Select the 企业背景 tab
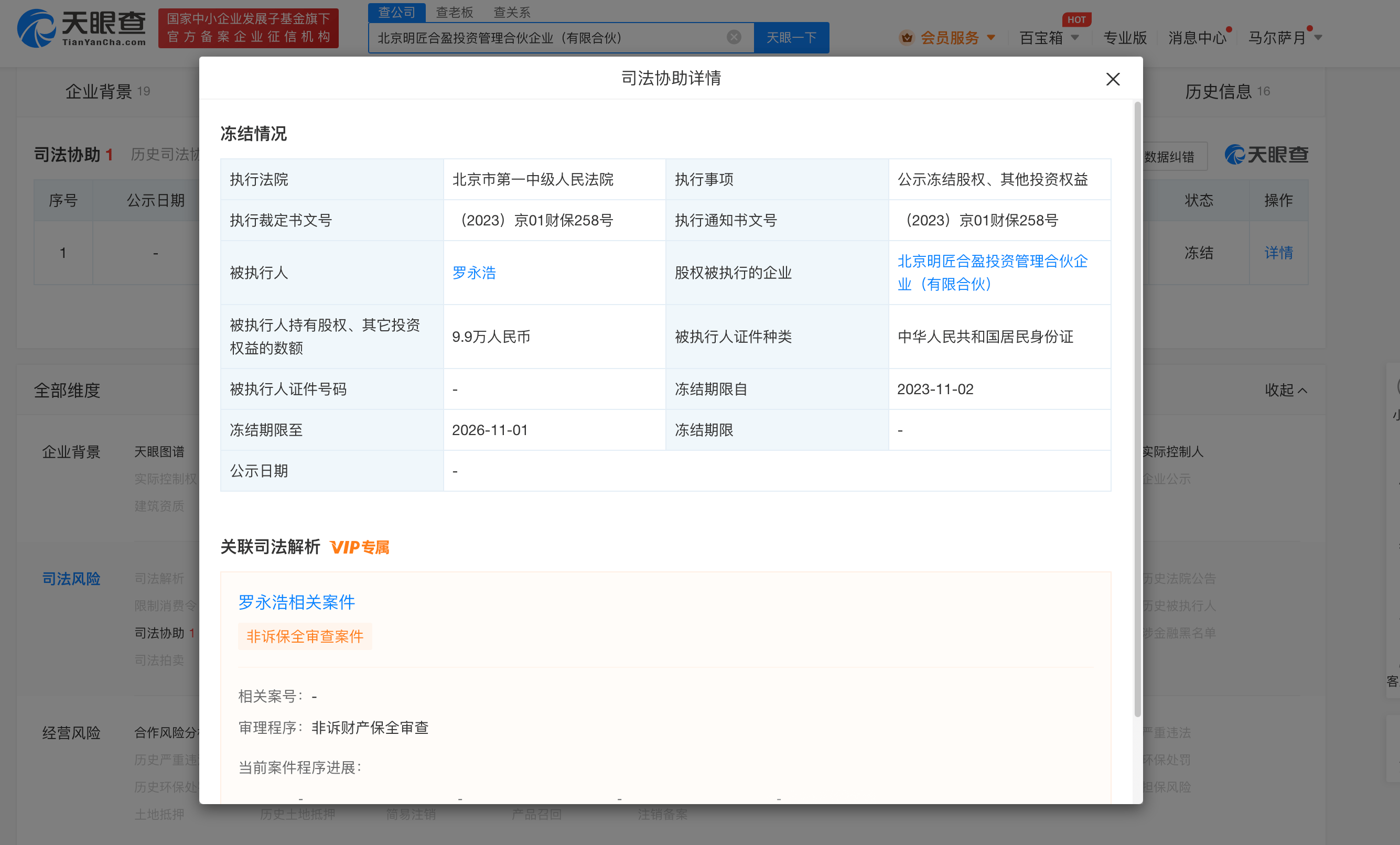Viewport: 1400px width, 845px height. point(107,92)
